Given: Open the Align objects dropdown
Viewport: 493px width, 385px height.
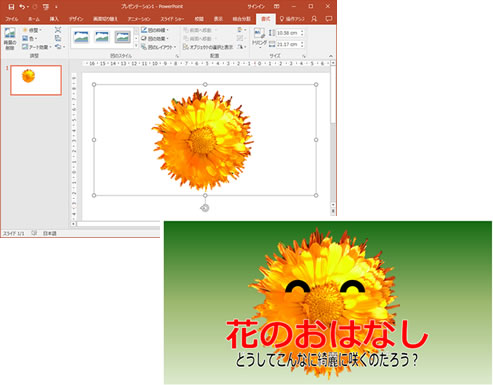Looking at the screenshot, I should 242,30.
